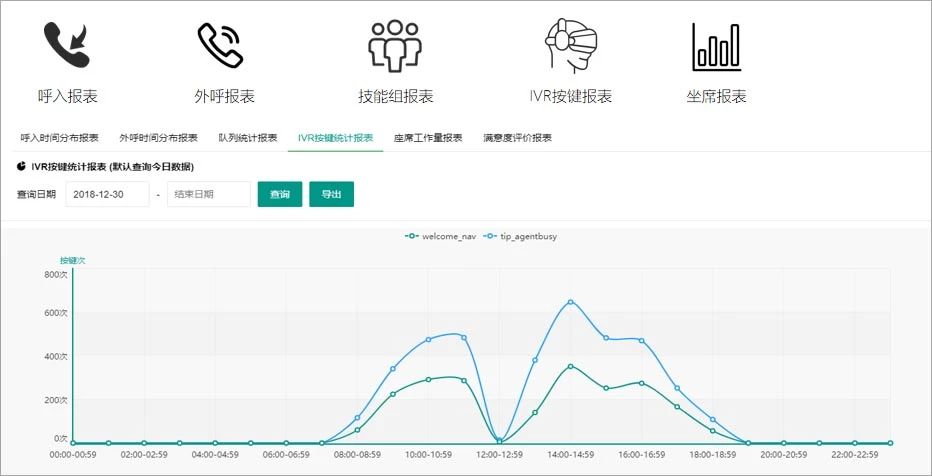Screen dimensions: 932x476
Task: Select the skill group people icon
Action: pos(395,45)
